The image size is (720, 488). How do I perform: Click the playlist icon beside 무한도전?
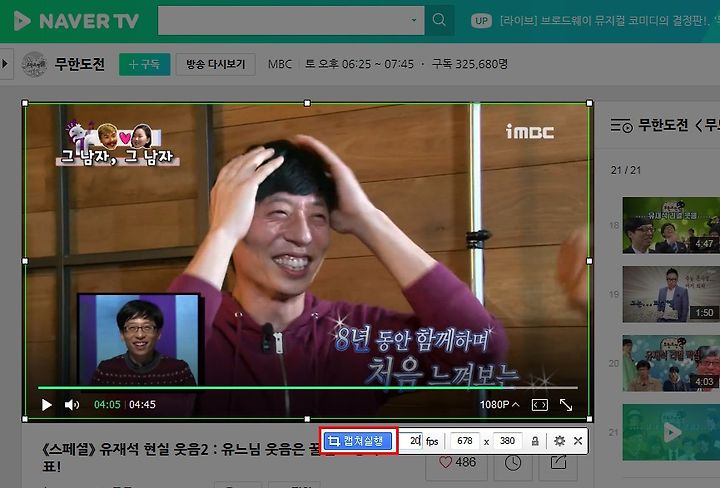pyautogui.click(x=622, y=125)
